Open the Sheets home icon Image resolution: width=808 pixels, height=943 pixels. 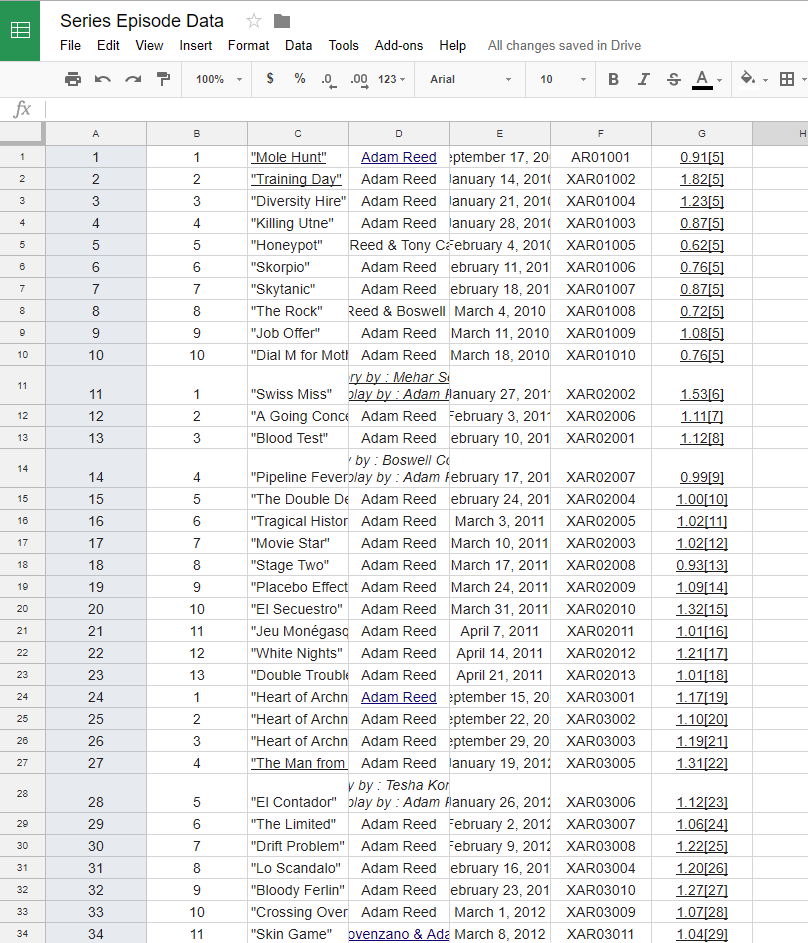20,30
